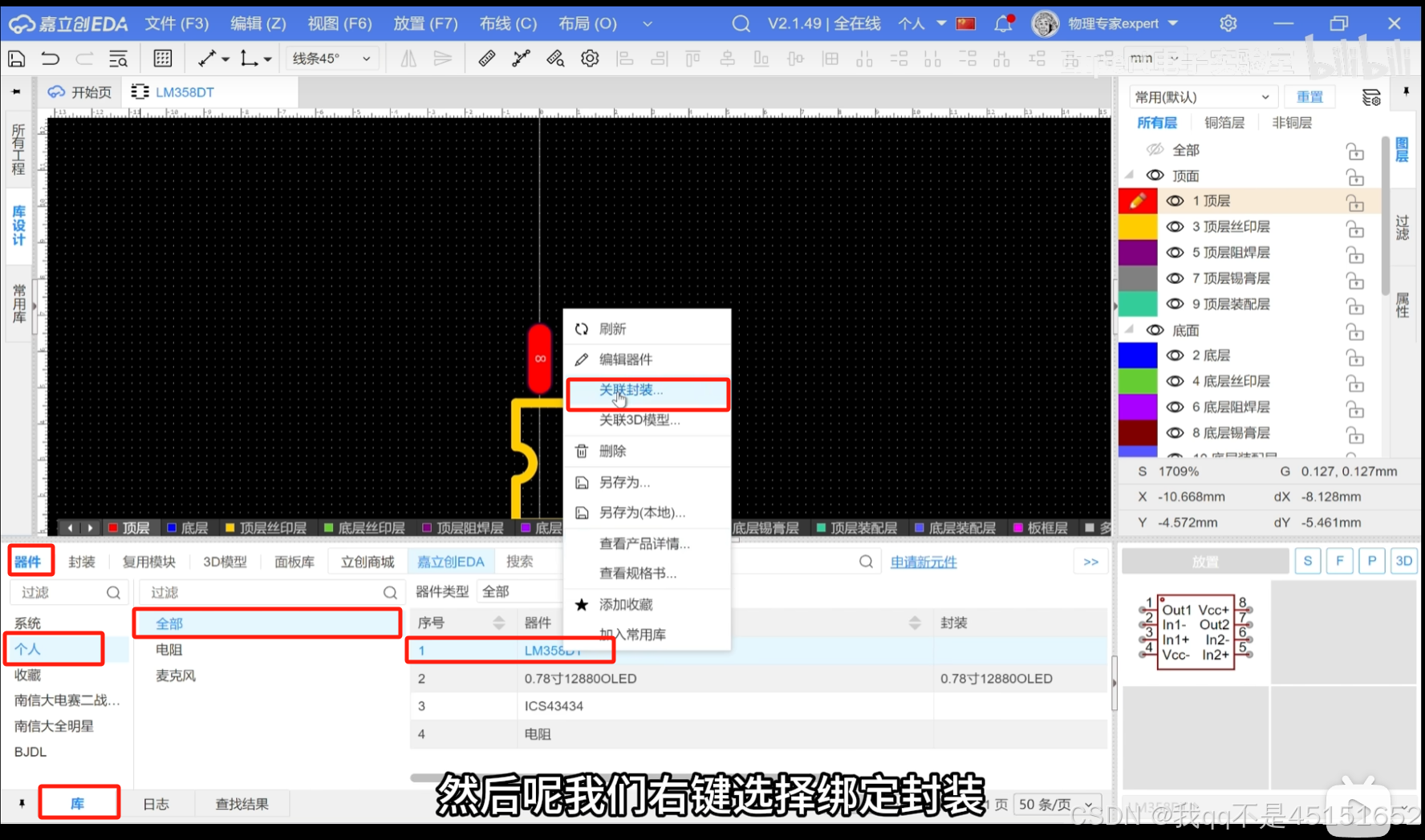
Task: Select the 0.78寸12880OLED component row
Action: pos(758,679)
